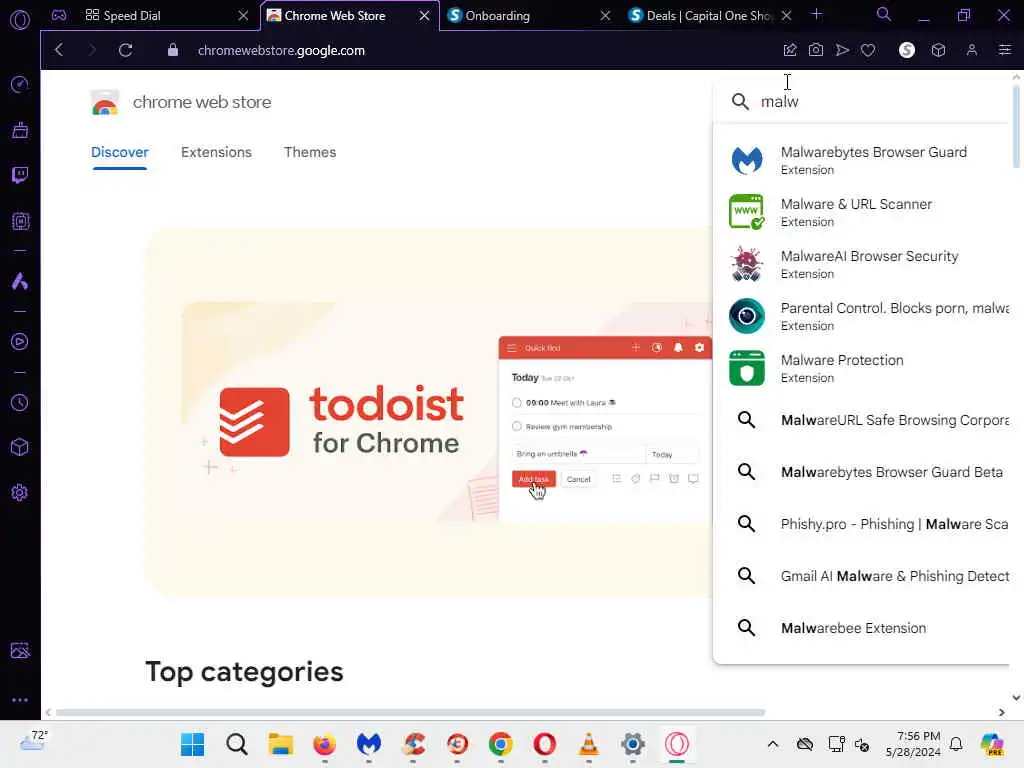
Task: Open a new tab with plus button
Action: point(816,14)
